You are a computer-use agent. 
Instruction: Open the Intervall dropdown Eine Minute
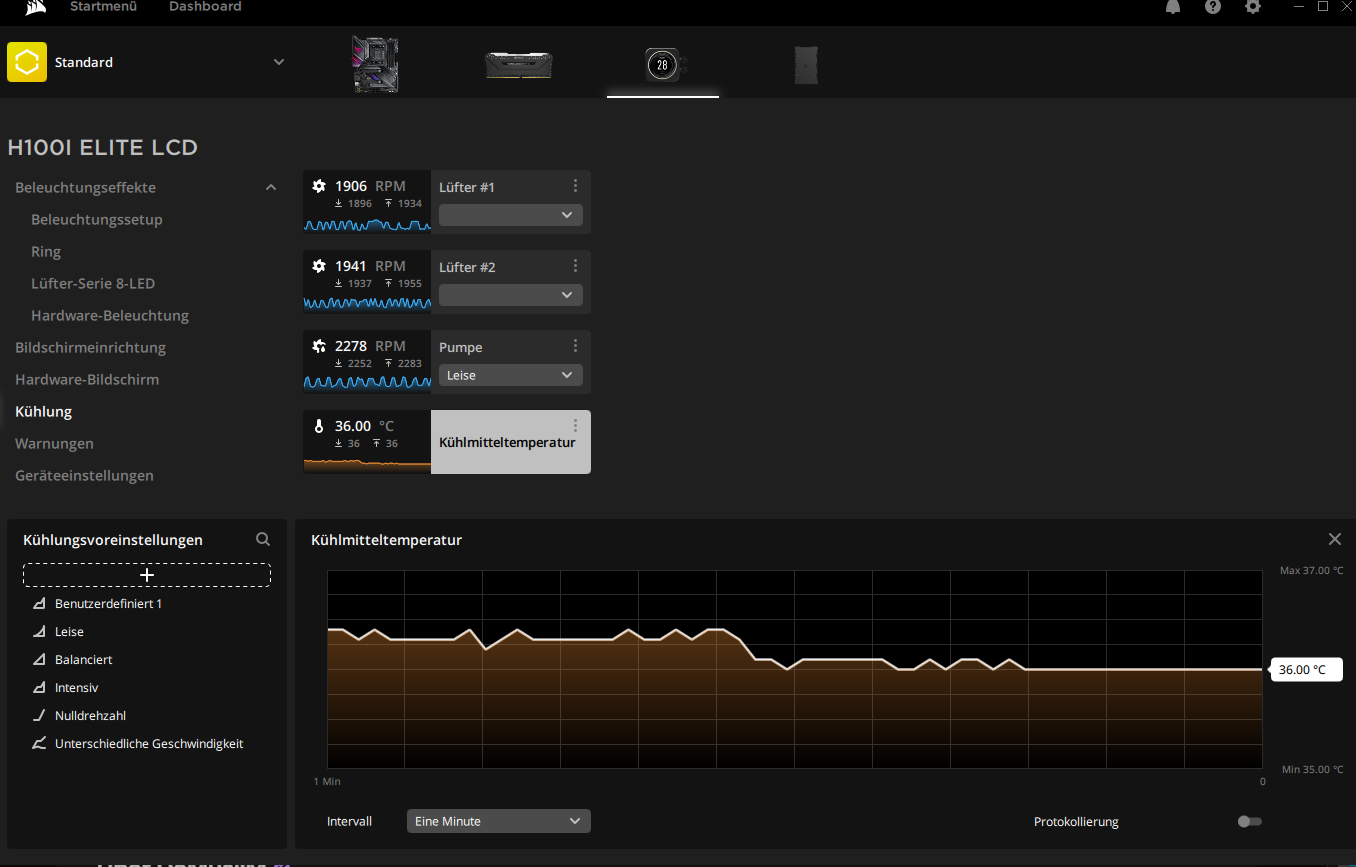click(499, 821)
